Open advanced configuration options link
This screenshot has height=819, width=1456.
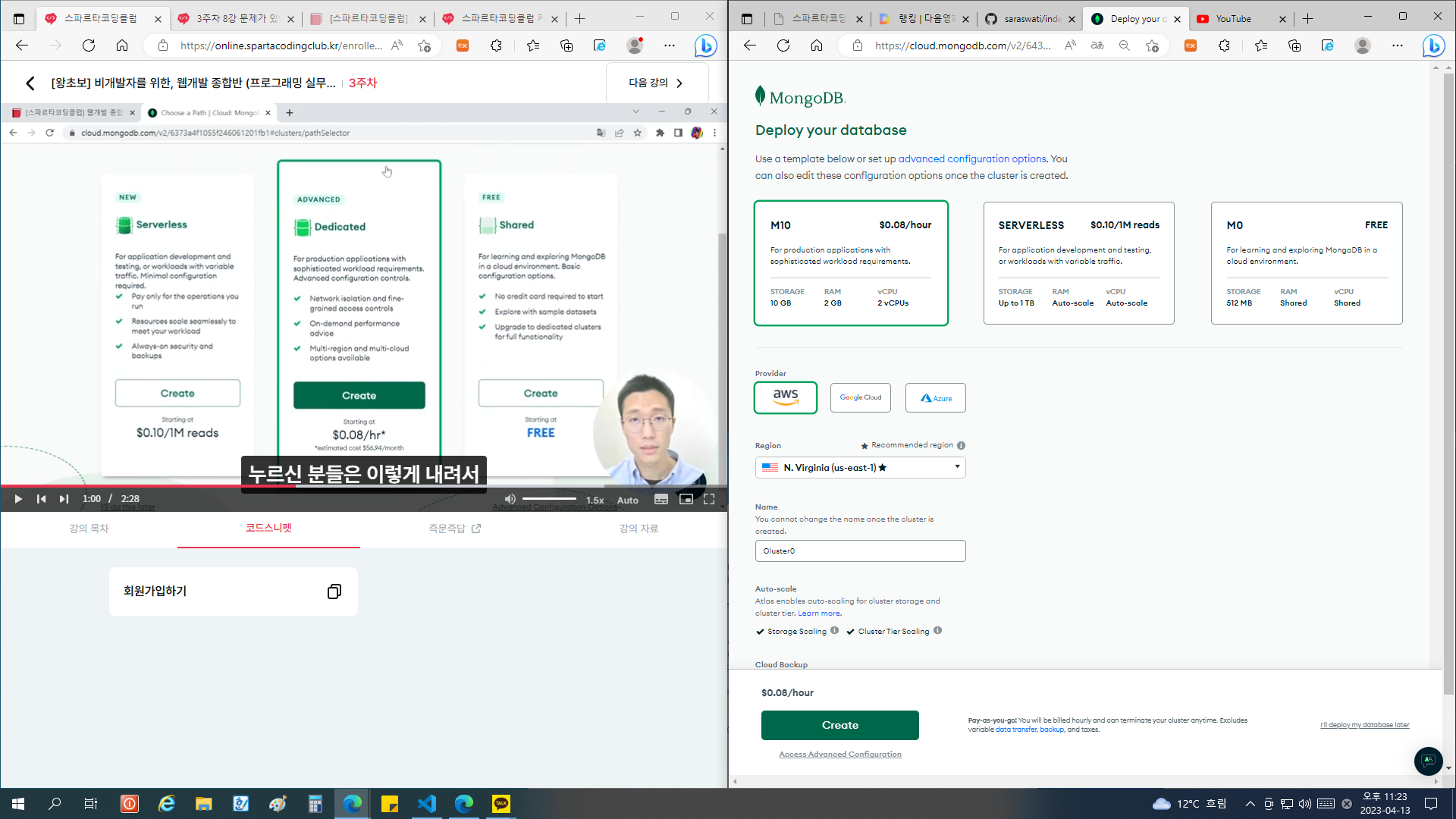[972, 159]
